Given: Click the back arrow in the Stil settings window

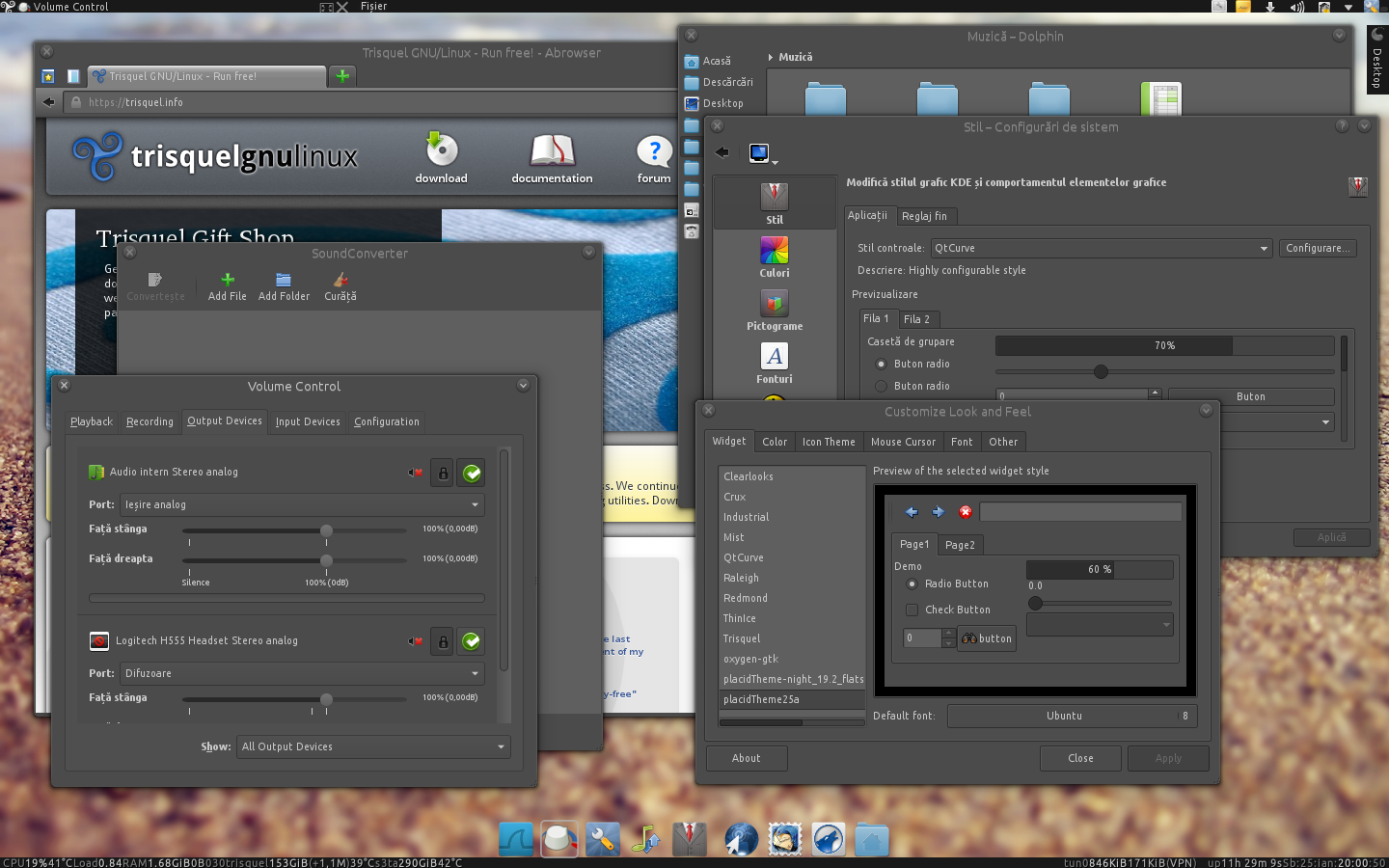Looking at the screenshot, I should coord(722,152).
